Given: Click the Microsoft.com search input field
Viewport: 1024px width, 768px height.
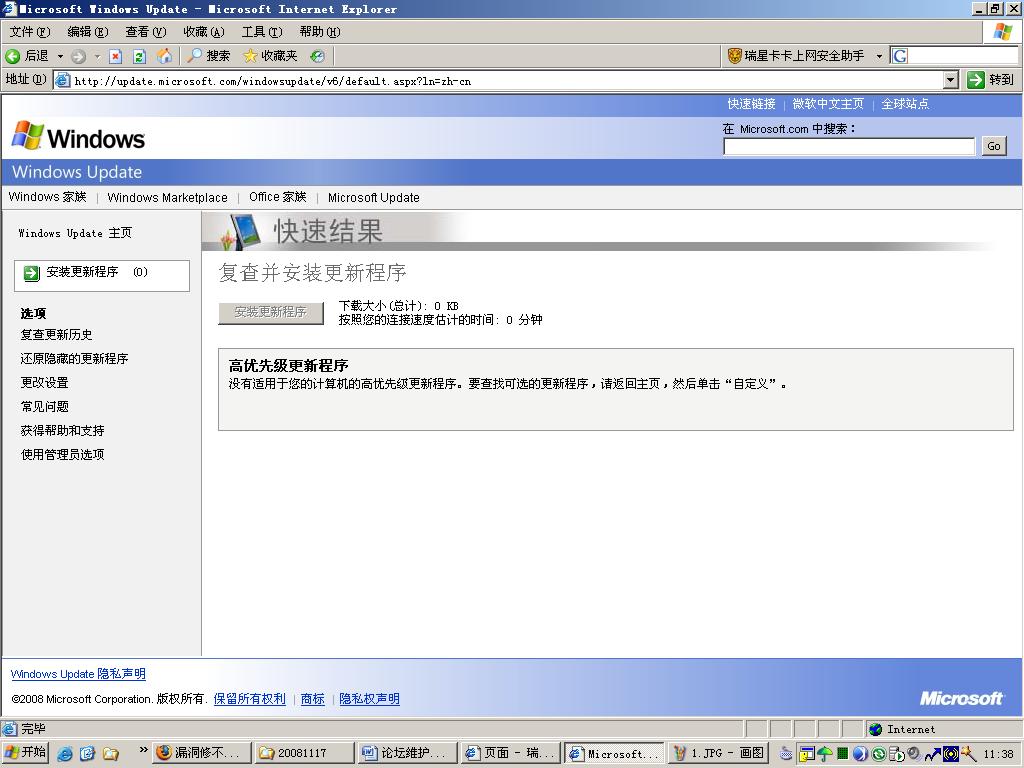Looking at the screenshot, I should point(849,146).
